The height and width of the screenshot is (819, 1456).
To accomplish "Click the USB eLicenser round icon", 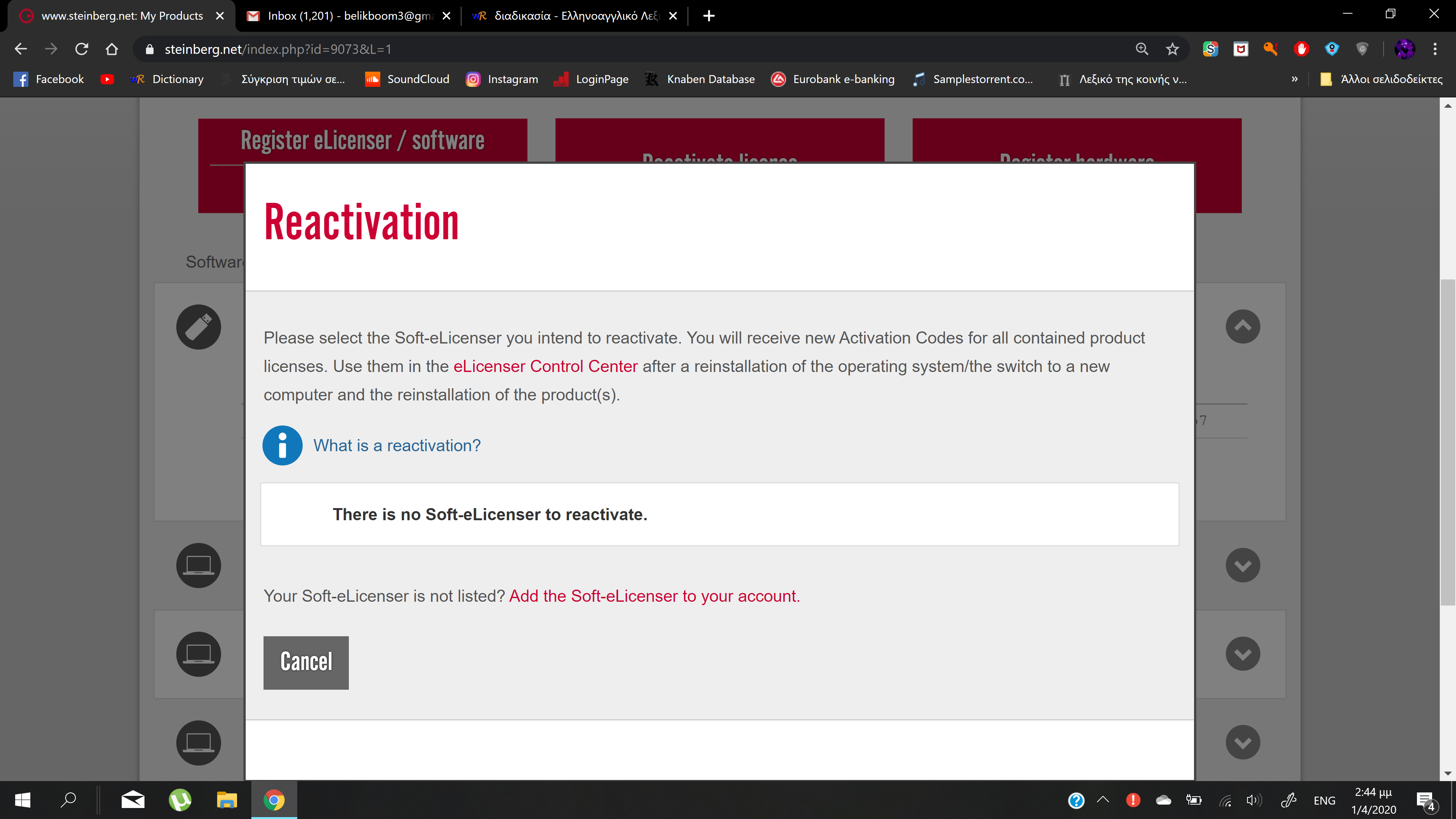I will point(198,327).
